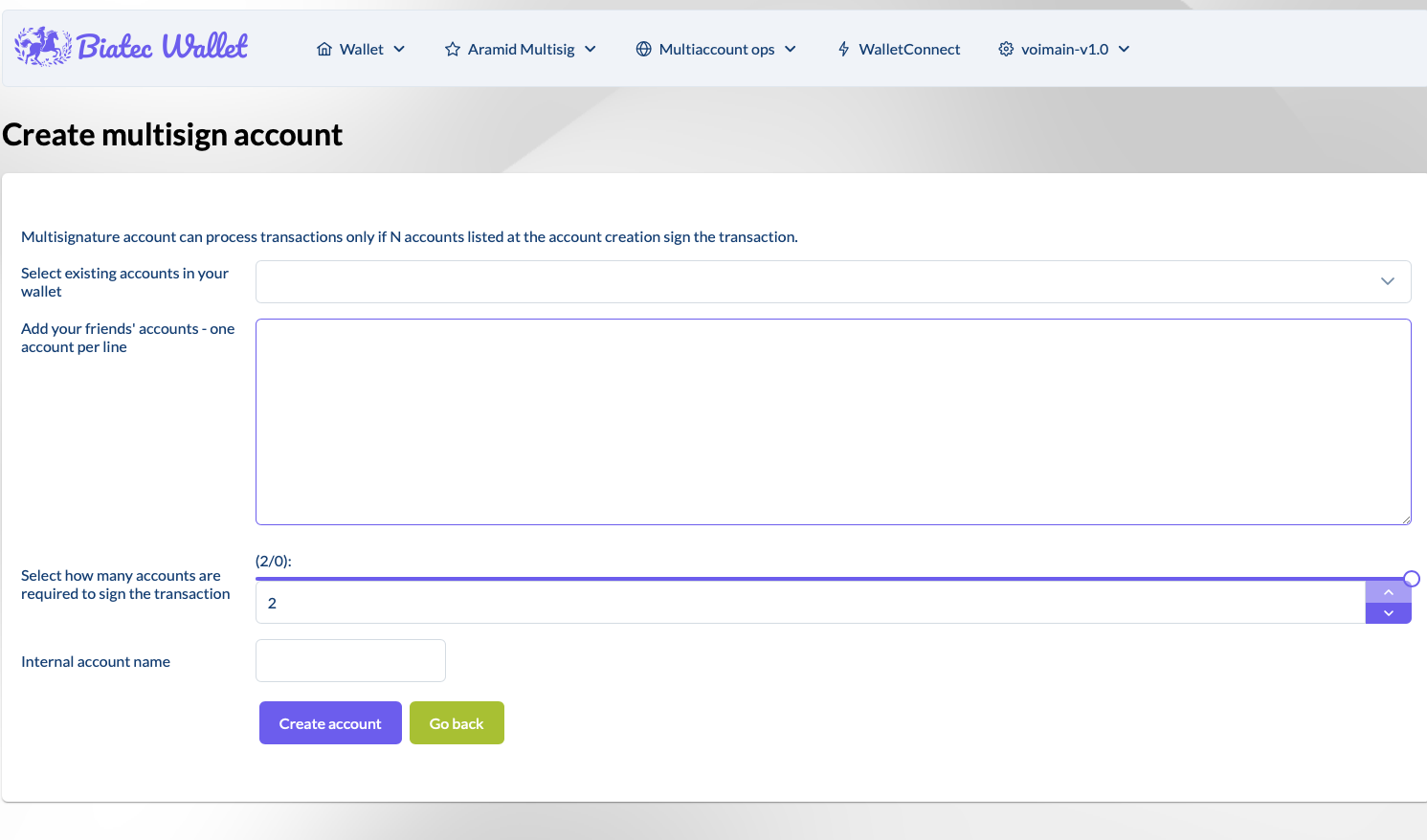The height and width of the screenshot is (840, 1427).
Task: Click the Biatec Wallet horse logo
Action: tap(42, 46)
